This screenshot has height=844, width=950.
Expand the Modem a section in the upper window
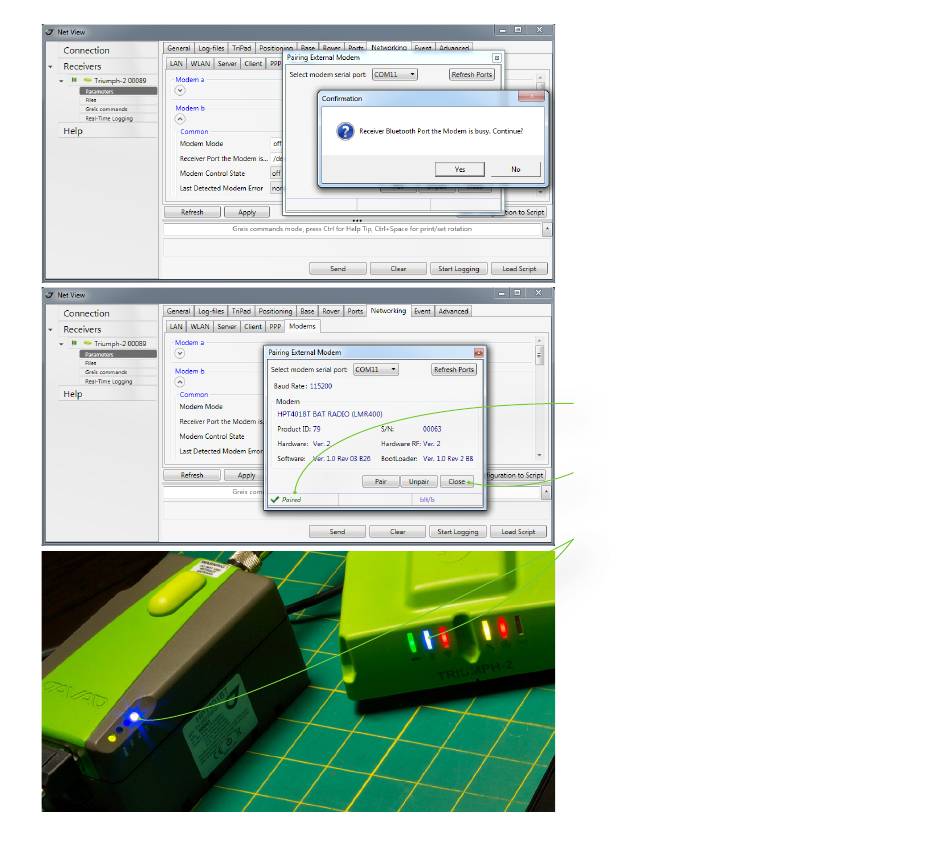click(x=180, y=90)
